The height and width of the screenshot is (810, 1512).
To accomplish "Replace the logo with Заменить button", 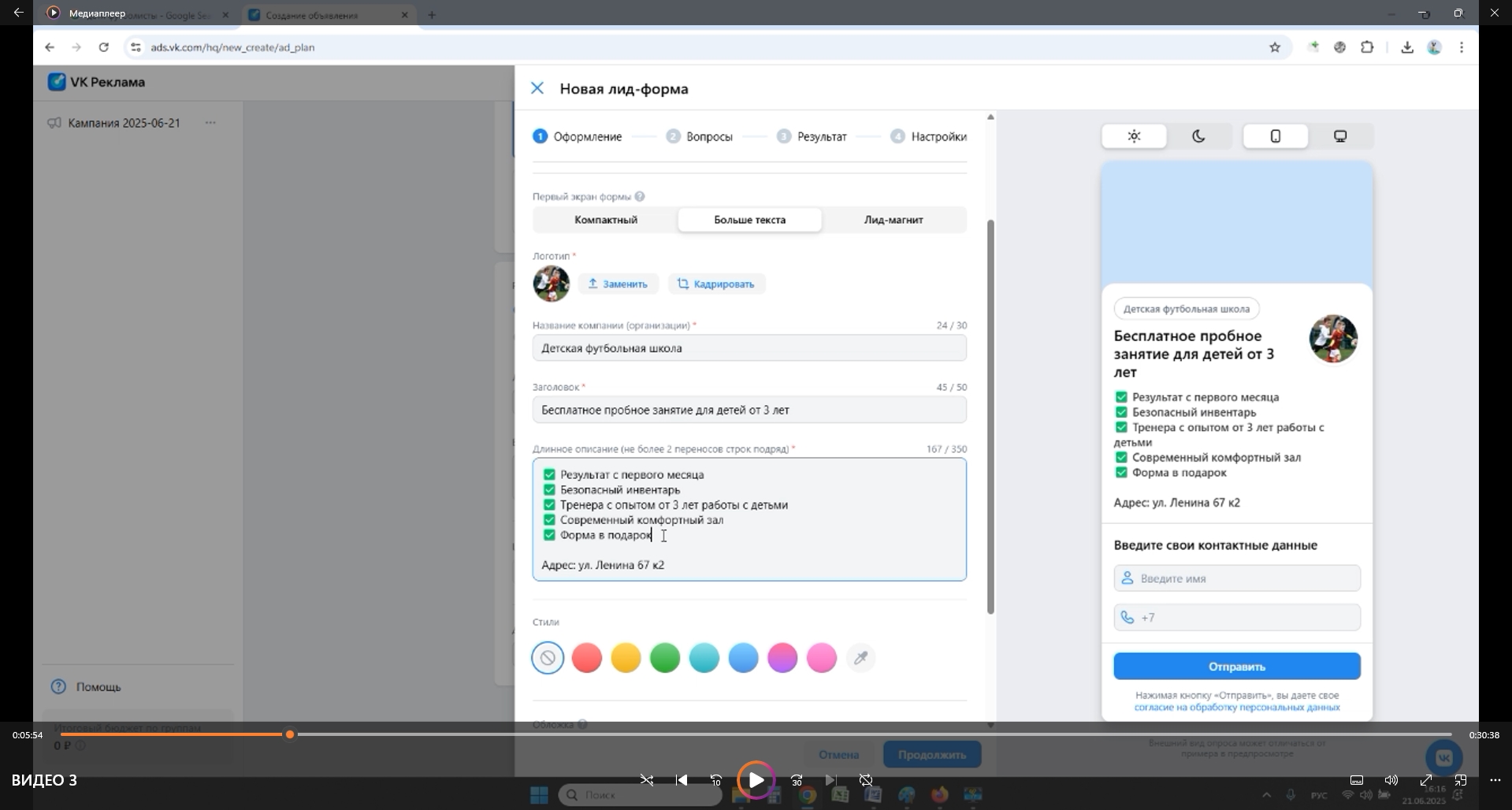I will (x=619, y=284).
